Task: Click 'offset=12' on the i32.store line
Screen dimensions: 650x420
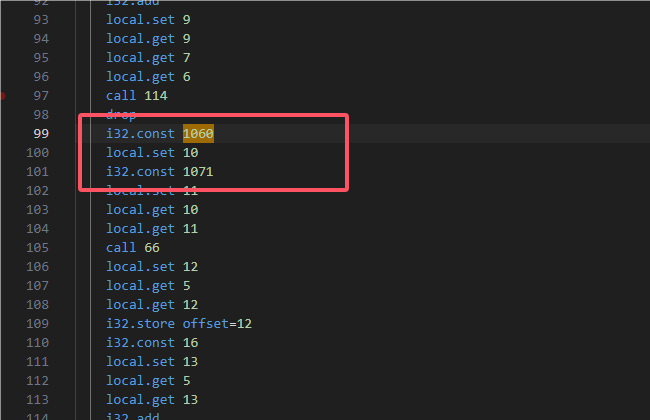Action: pos(217,324)
